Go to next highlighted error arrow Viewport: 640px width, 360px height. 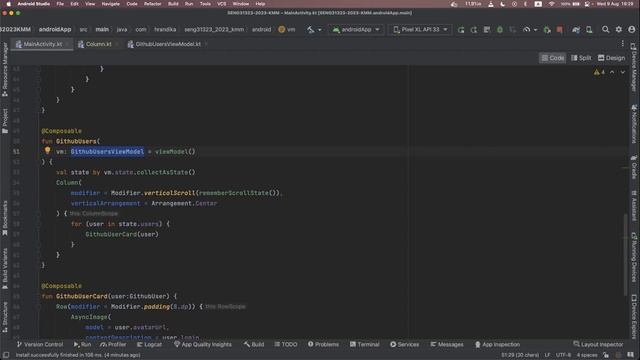point(622,72)
